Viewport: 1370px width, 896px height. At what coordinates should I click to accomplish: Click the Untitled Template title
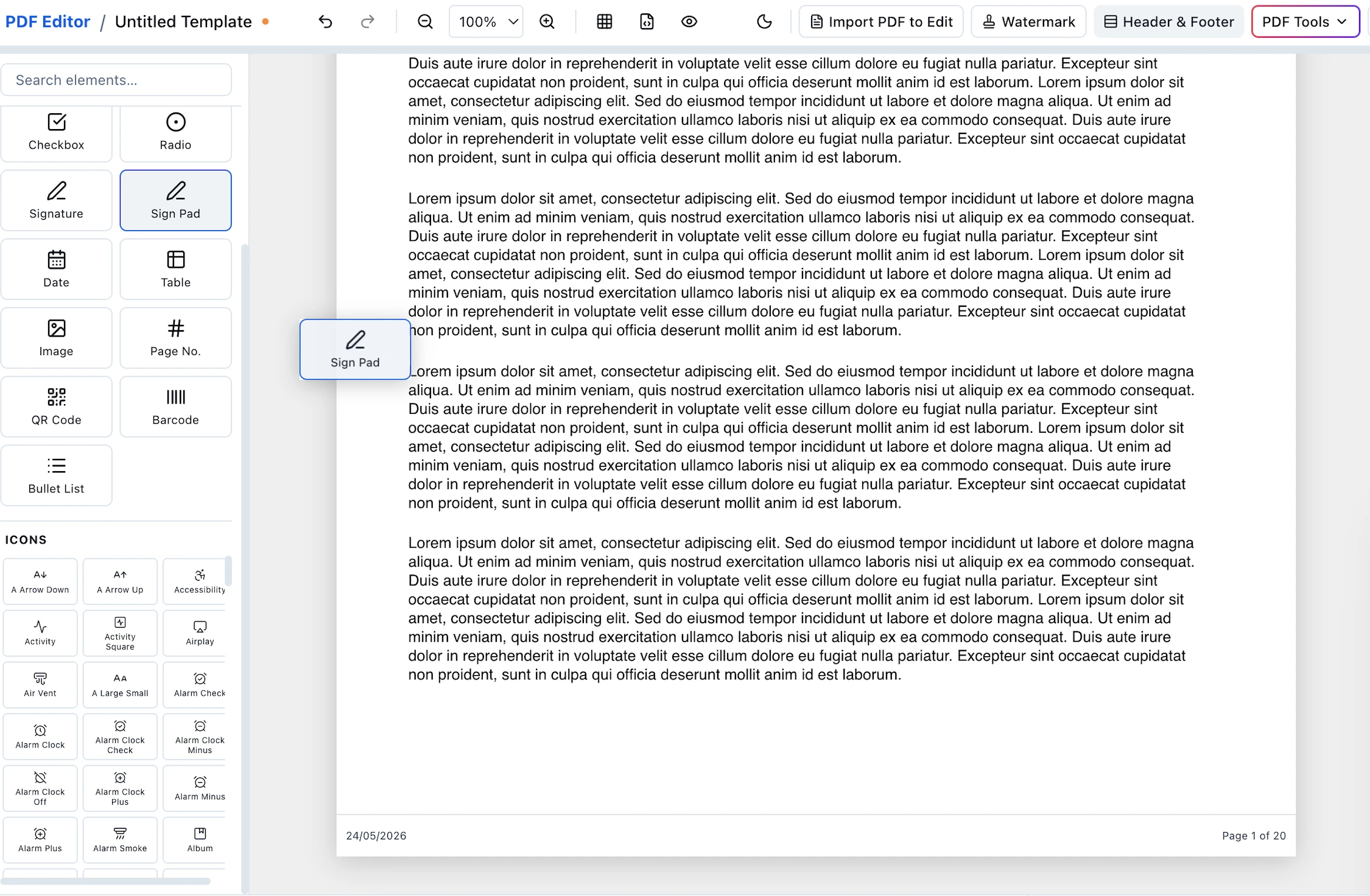183,22
